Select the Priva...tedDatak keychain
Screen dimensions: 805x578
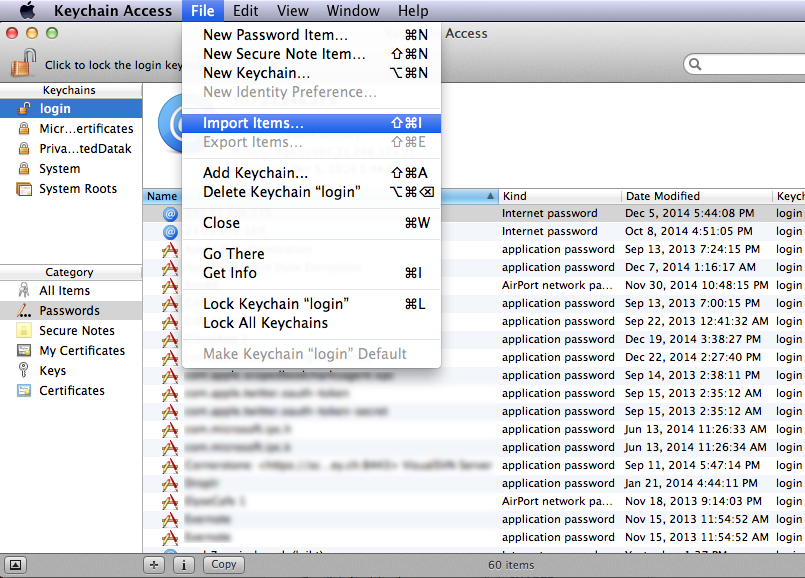(x=71, y=148)
